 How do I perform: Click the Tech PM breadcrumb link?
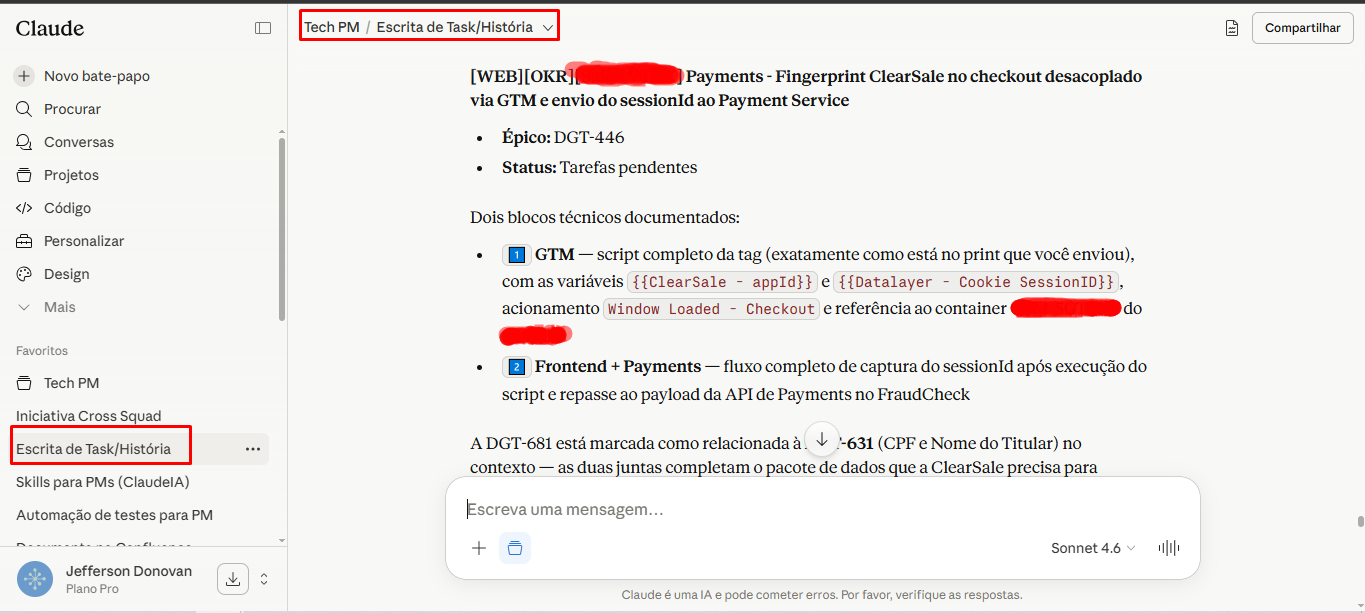(332, 27)
